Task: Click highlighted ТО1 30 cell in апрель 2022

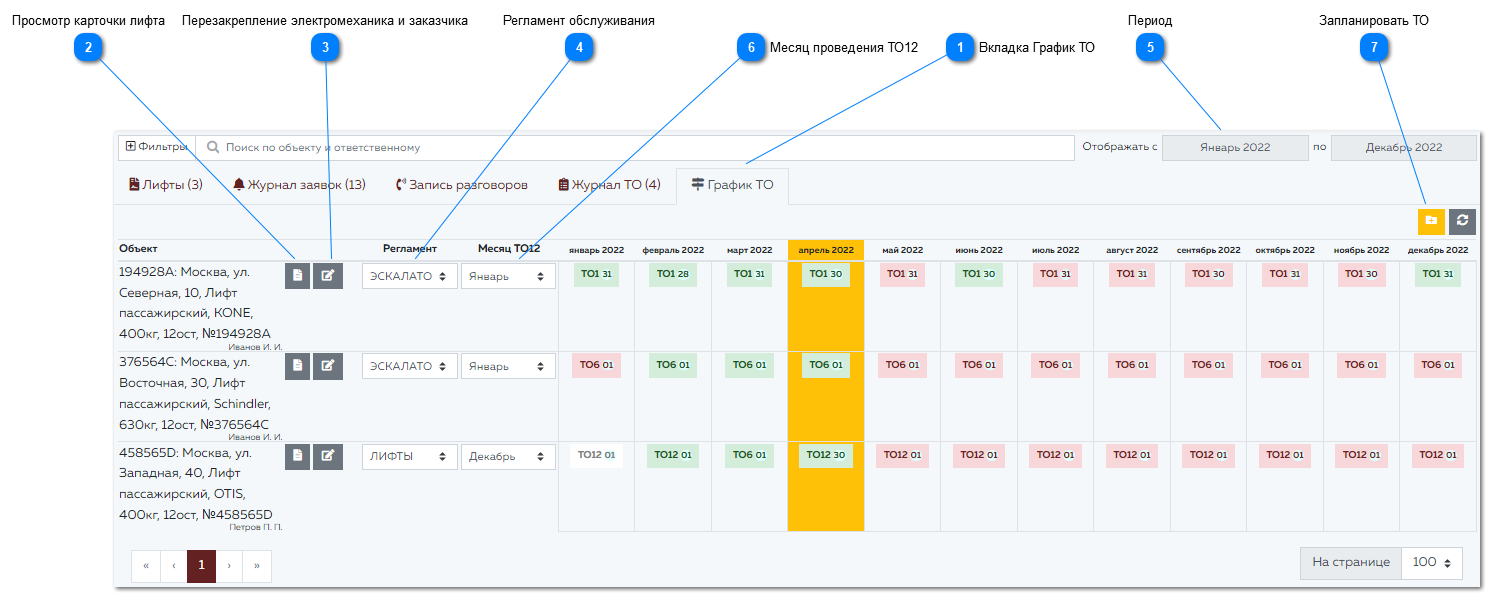Action: pyautogui.click(x=826, y=274)
